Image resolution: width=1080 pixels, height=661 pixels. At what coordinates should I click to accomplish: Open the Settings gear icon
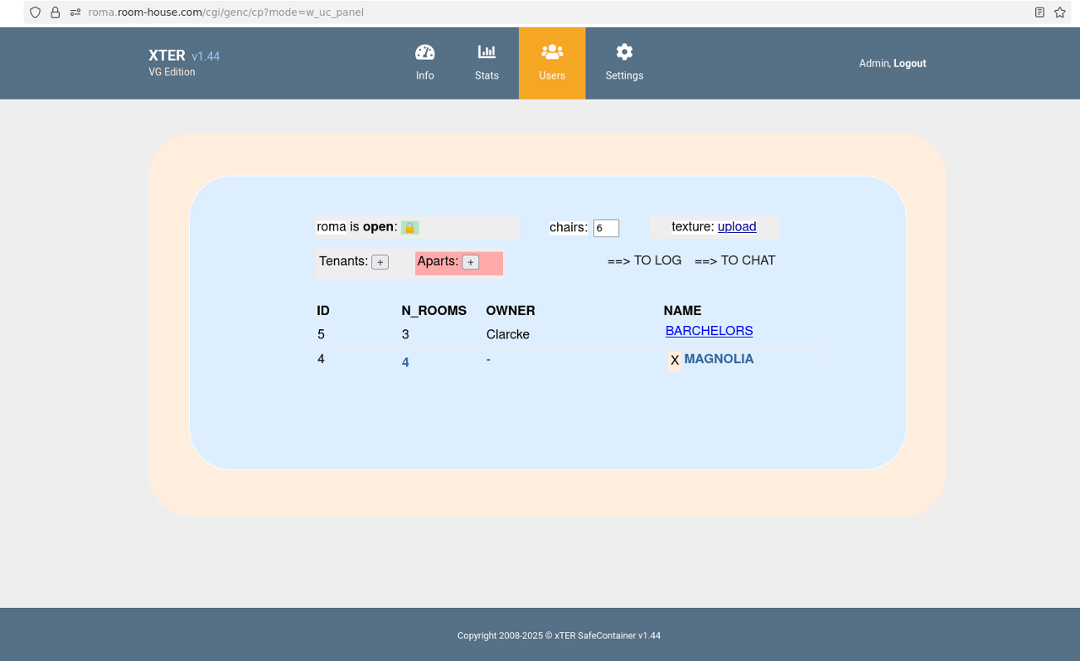click(624, 52)
